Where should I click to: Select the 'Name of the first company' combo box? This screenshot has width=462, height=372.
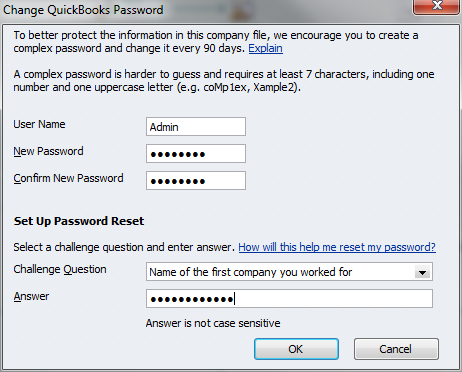[x=289, y=272]
